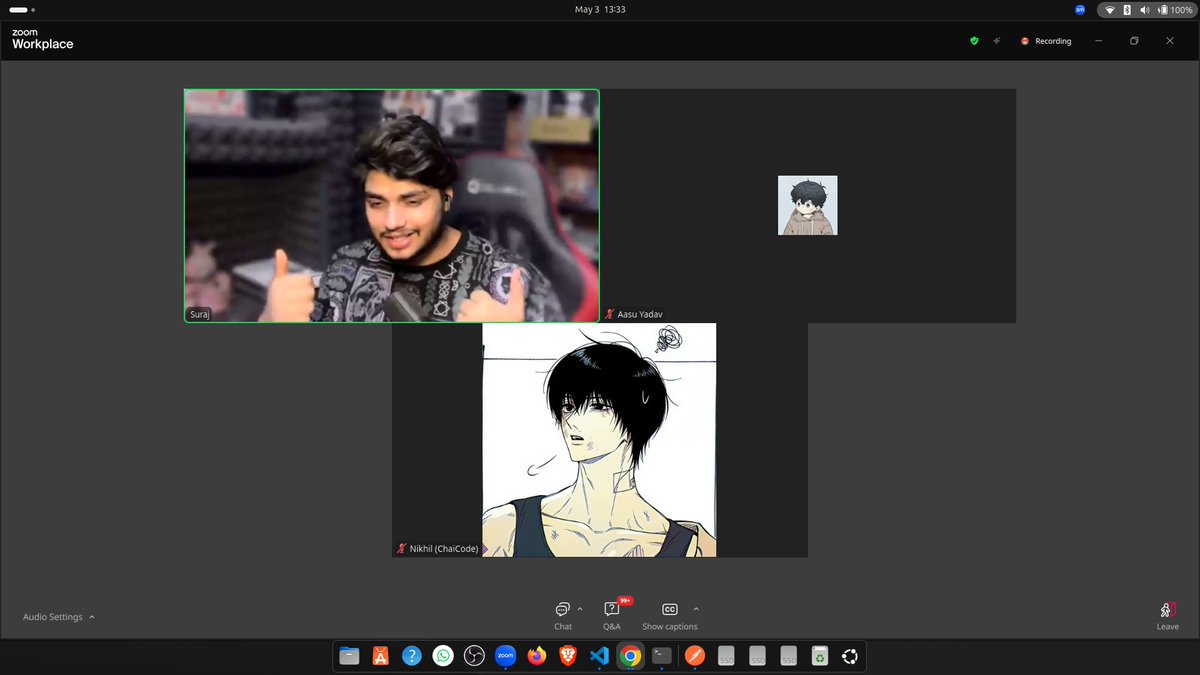Click the green encryption shield icon
The height and width of the screenshot is (675, 1200).
pos(974,41)
